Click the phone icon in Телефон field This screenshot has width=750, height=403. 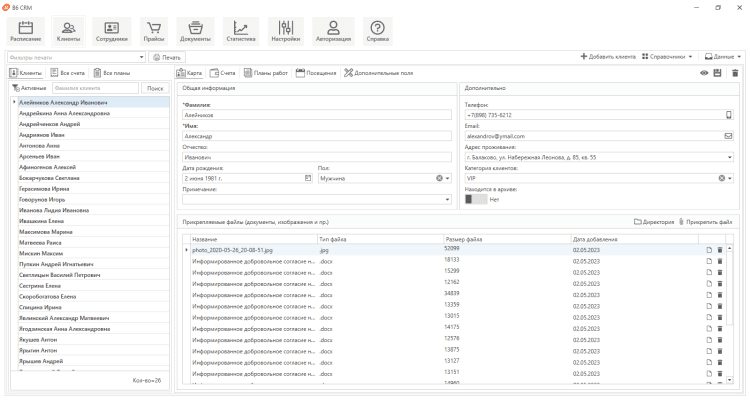pyautogui.click(x=729, y=115)
